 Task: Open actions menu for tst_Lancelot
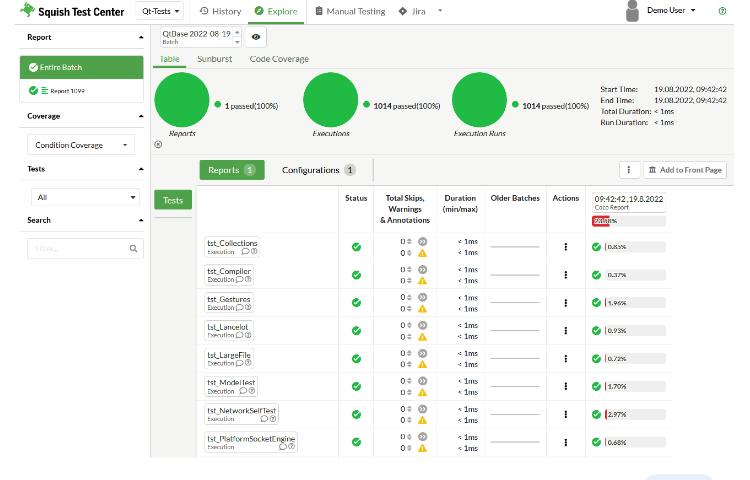565,330
